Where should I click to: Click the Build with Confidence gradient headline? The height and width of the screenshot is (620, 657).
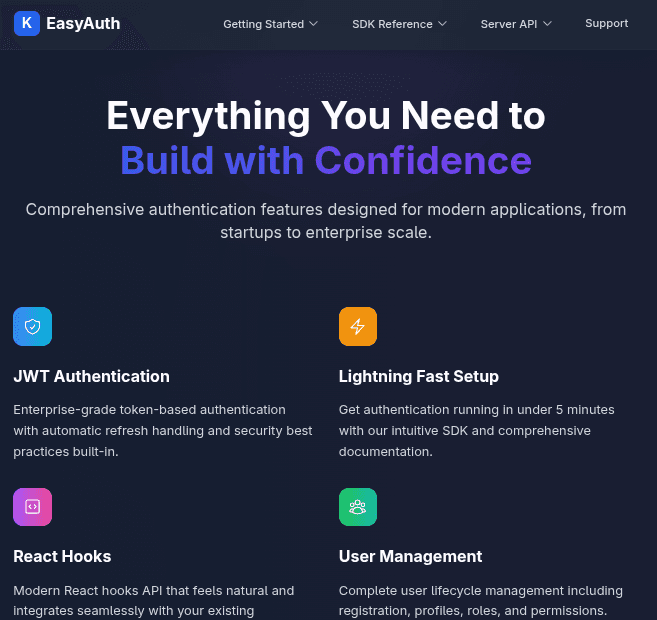(326, 160)
